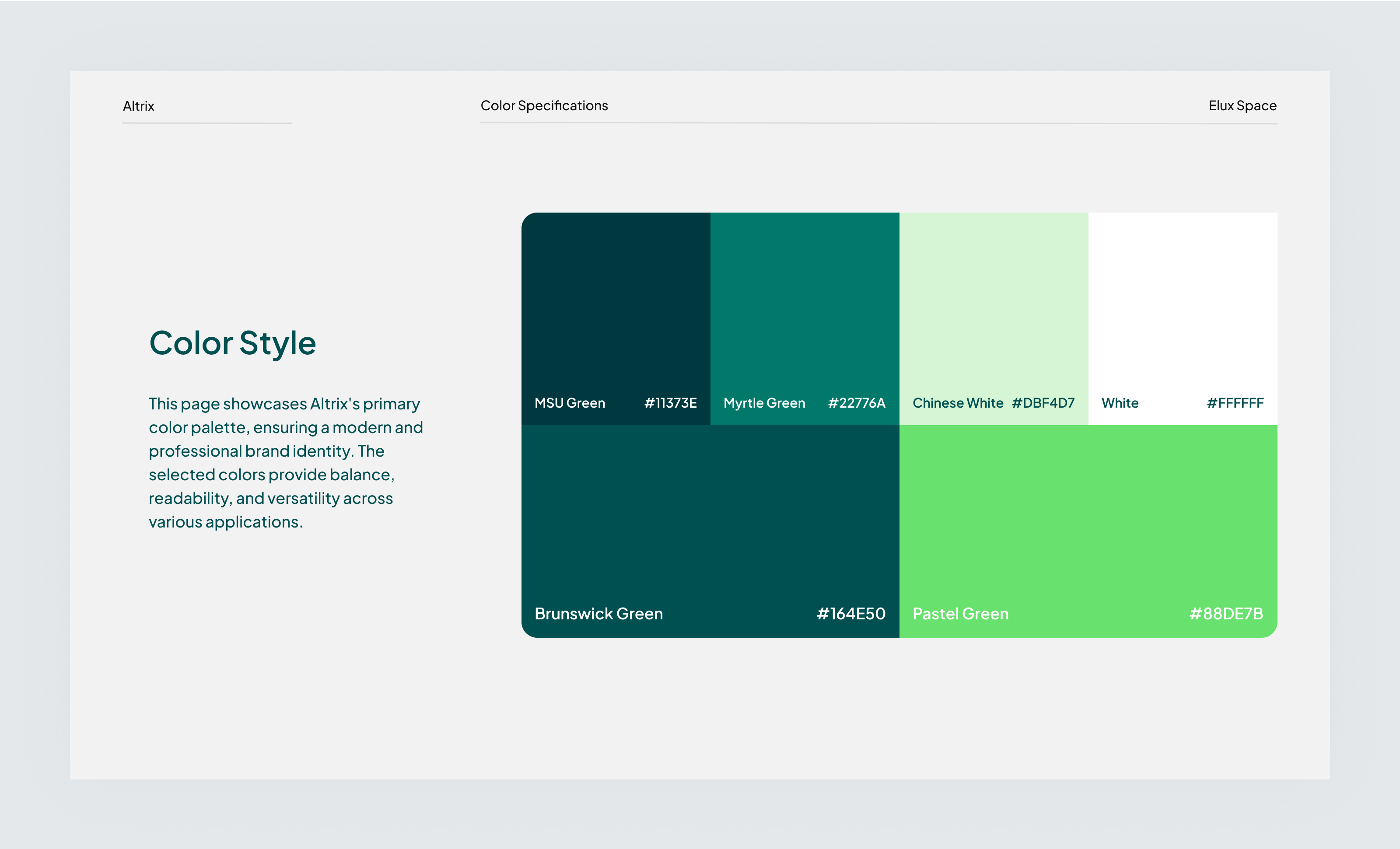Image resolution: width=1400 pixels, height=849 pixels.
Task: Click the Color Specifications header
Action: pos(544,105)
